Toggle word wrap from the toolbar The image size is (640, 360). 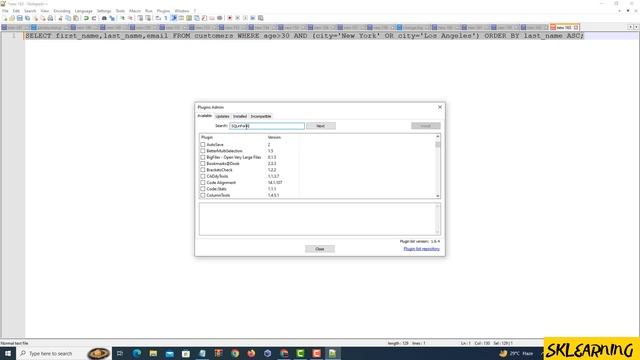(158, 18)
